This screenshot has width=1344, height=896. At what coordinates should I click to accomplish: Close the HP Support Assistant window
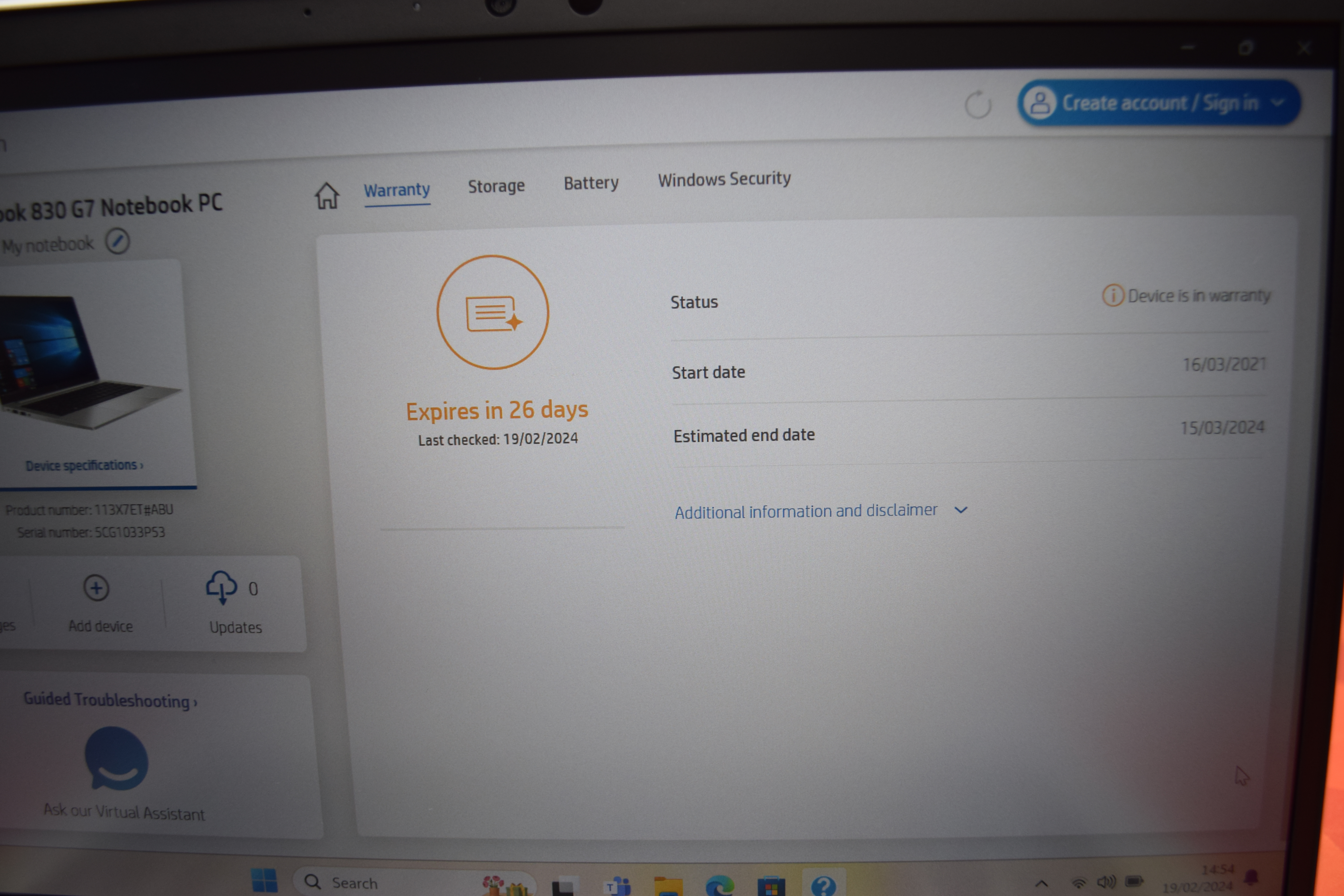(x=1303, y=47)
